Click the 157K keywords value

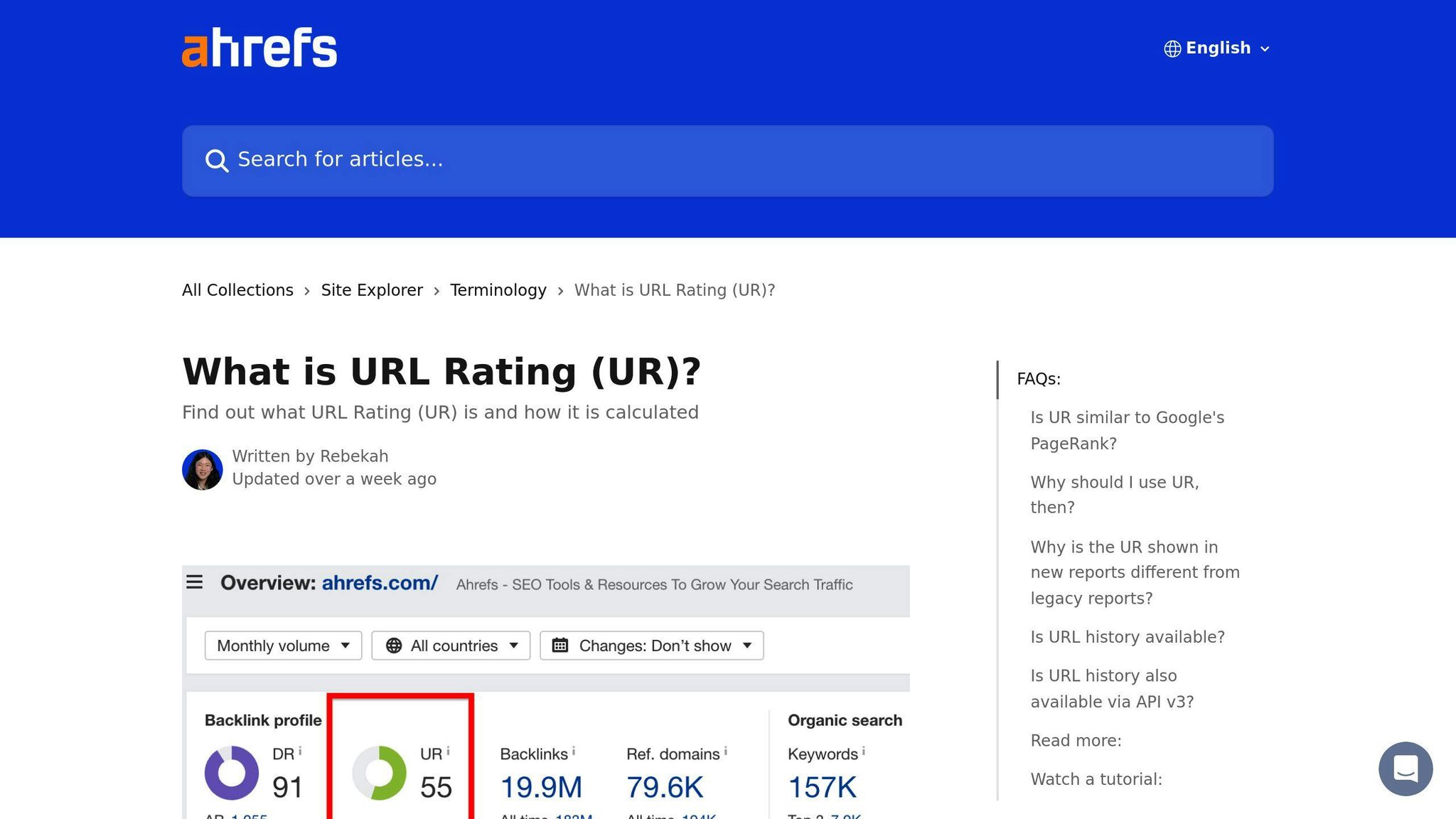823,787
